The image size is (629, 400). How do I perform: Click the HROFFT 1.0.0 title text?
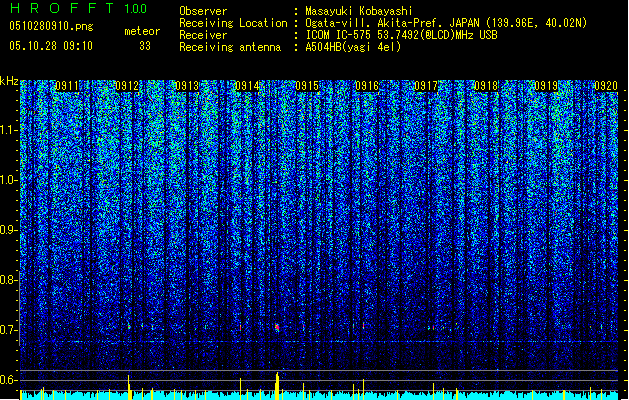tap(78, 8)
